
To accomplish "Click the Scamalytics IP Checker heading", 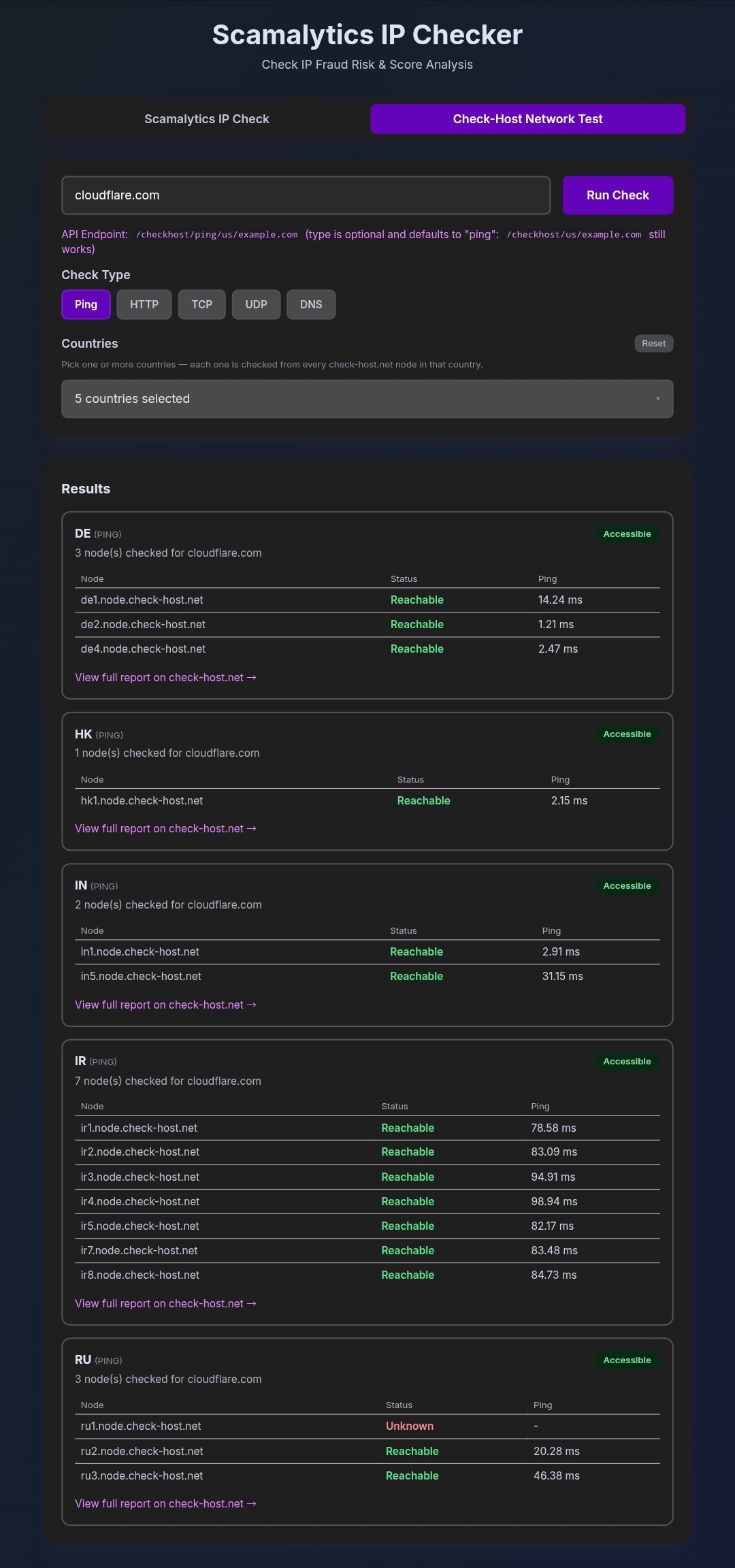I will click(x=367, y=35).
